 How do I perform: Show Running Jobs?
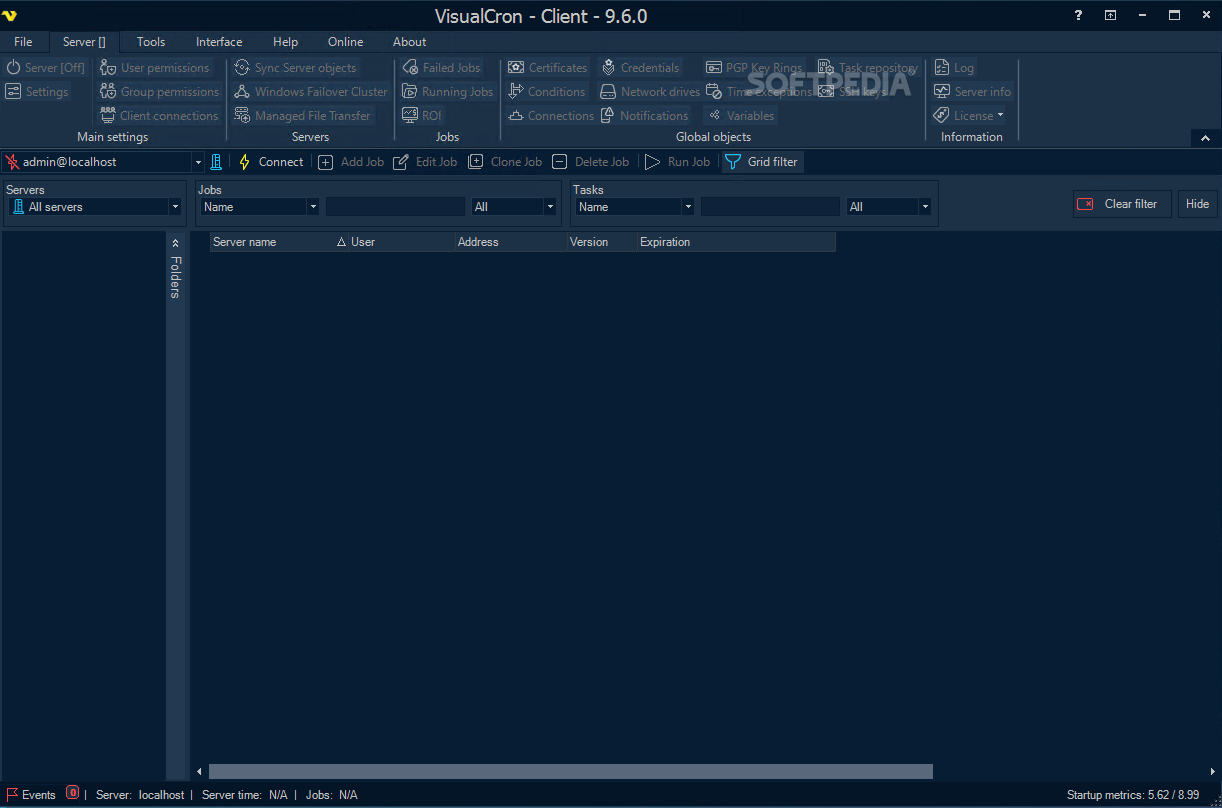pyautogui.click(x=448, y=92)
